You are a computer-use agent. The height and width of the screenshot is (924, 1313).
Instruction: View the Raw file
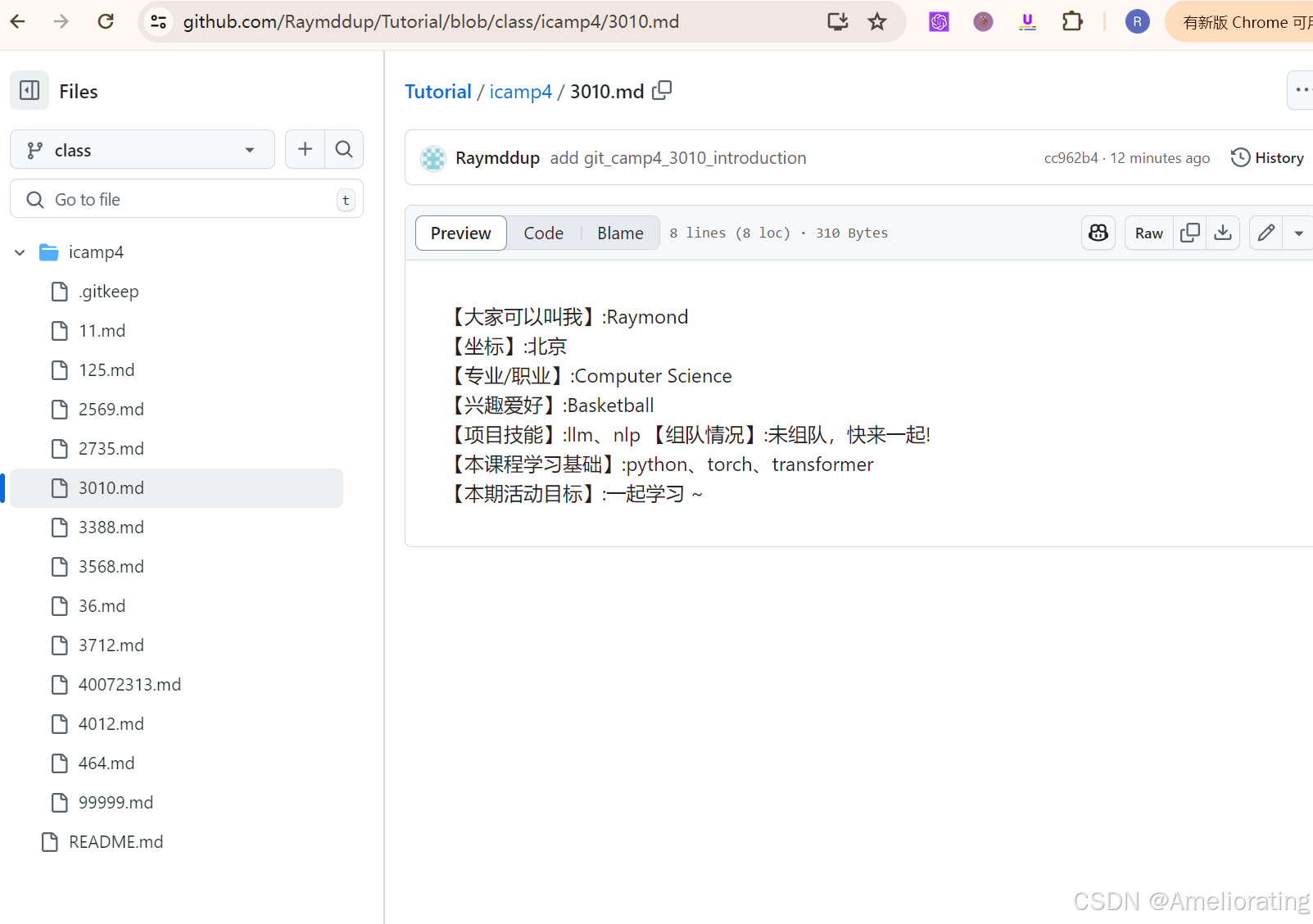click(1148, 233)
